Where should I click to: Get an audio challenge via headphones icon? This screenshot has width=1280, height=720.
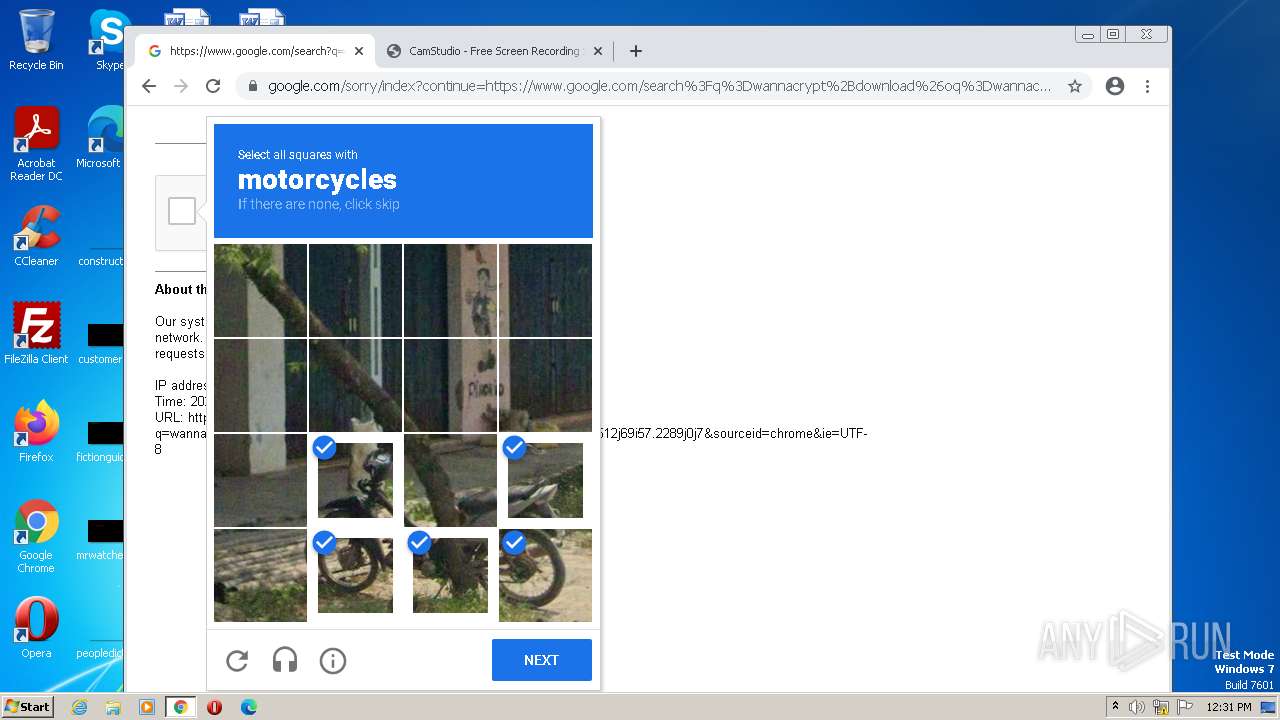285,660
